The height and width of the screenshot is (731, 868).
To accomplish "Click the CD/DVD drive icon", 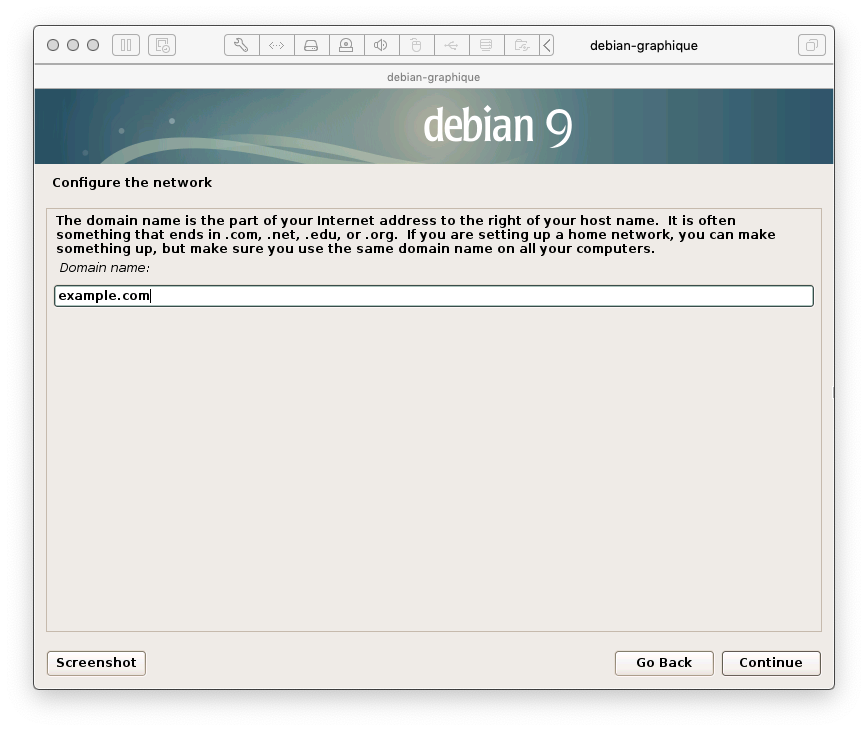I will tap(347, 45).
